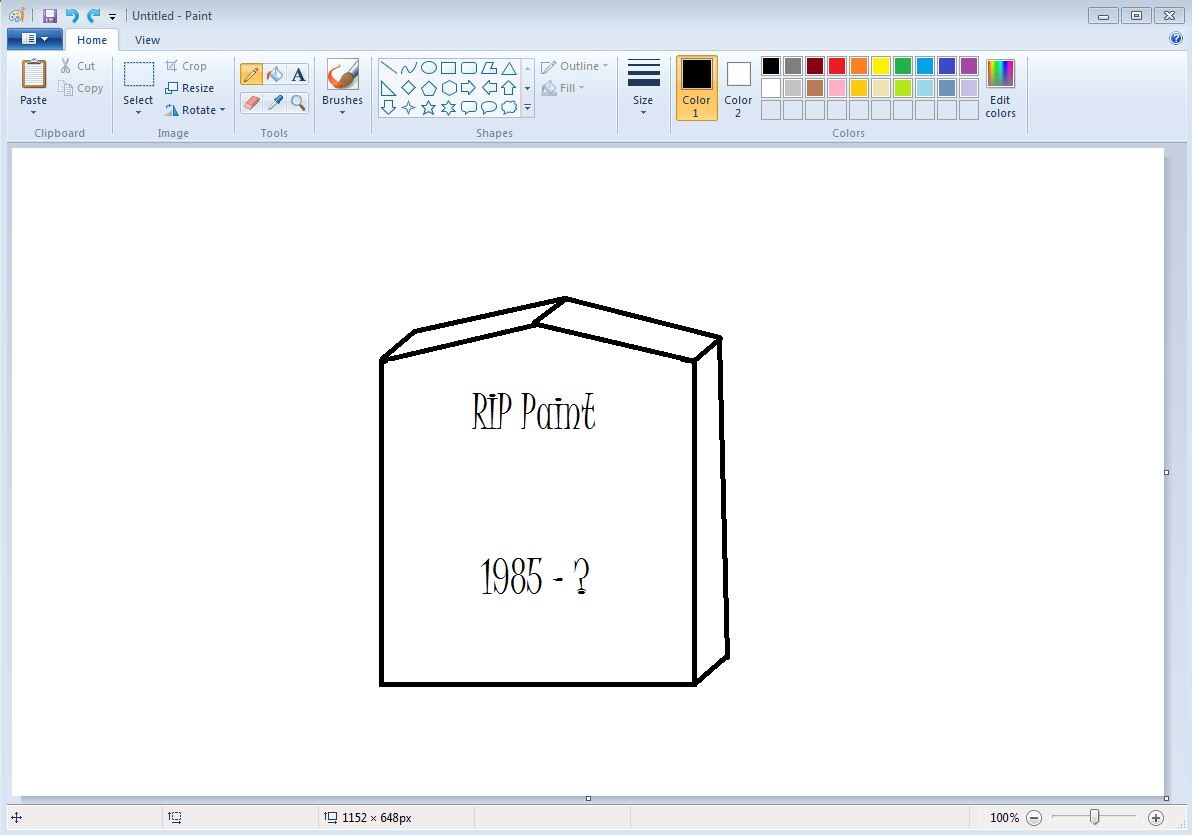1192x835 pixels.
Task: Select the Color picker tool
Action: coord(275,101)
